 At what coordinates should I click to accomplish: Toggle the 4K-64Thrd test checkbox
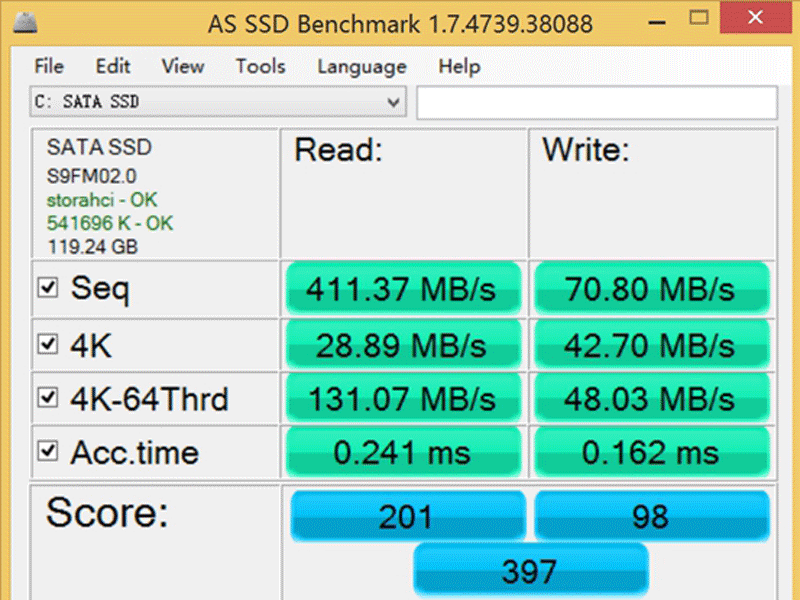pyautogui.click(x=47, y=397)
